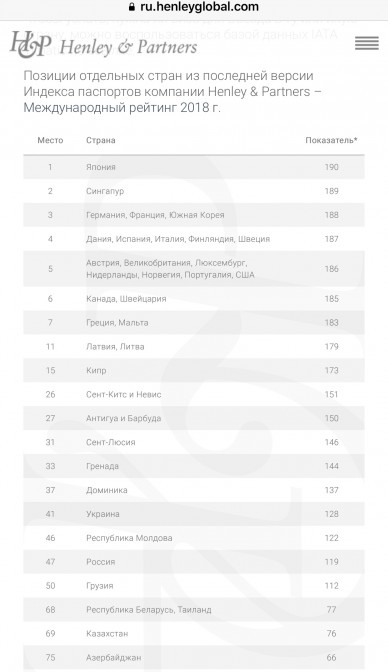The height and width of the screenshot is (672, 388).
Task: Click the Канада, Швейцария row
Action: coord(194,299)
